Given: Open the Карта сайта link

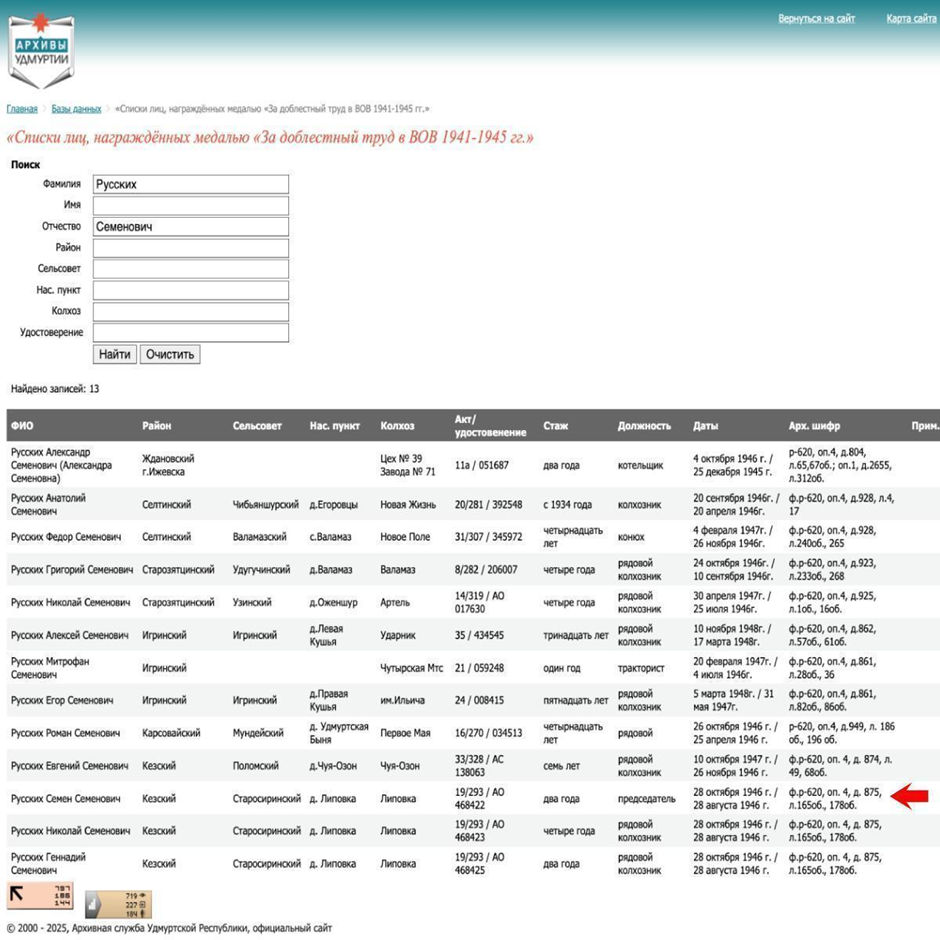Looking at the screenshot, I should [911, 19].
